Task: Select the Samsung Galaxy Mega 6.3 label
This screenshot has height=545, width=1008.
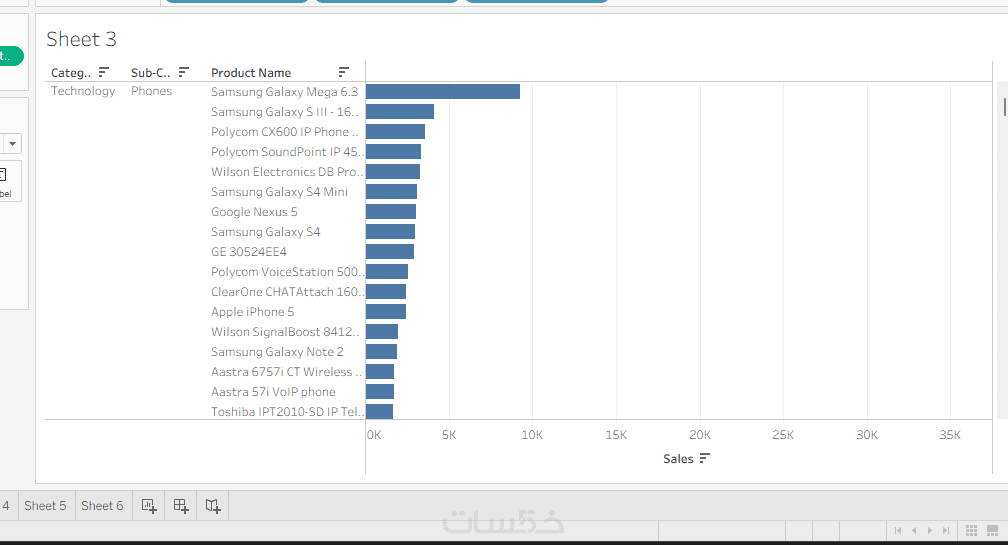Action: pyautogui.click(x=284, y=92)
